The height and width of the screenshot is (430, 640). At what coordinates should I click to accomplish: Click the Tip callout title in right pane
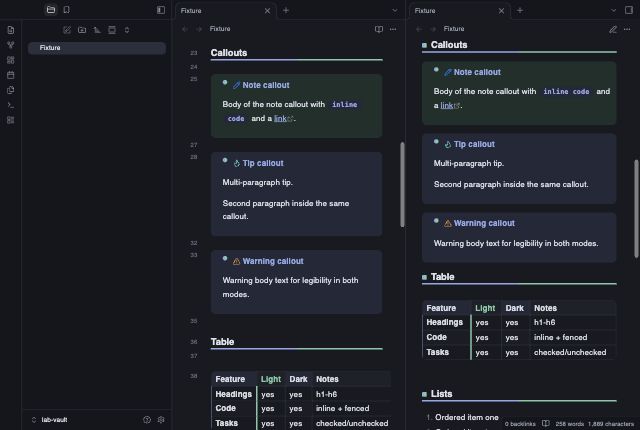click(474, 144)
